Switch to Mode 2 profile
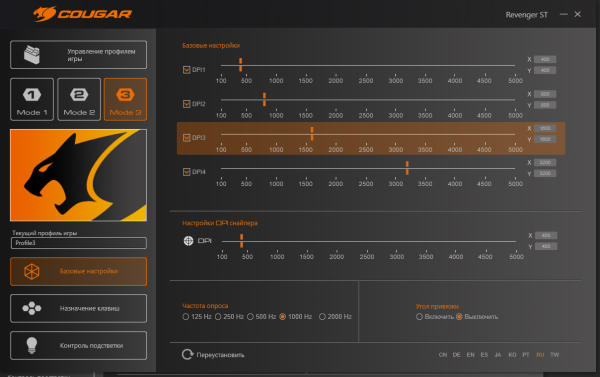The width and height of the screenshot is (600, 377). 79,100
